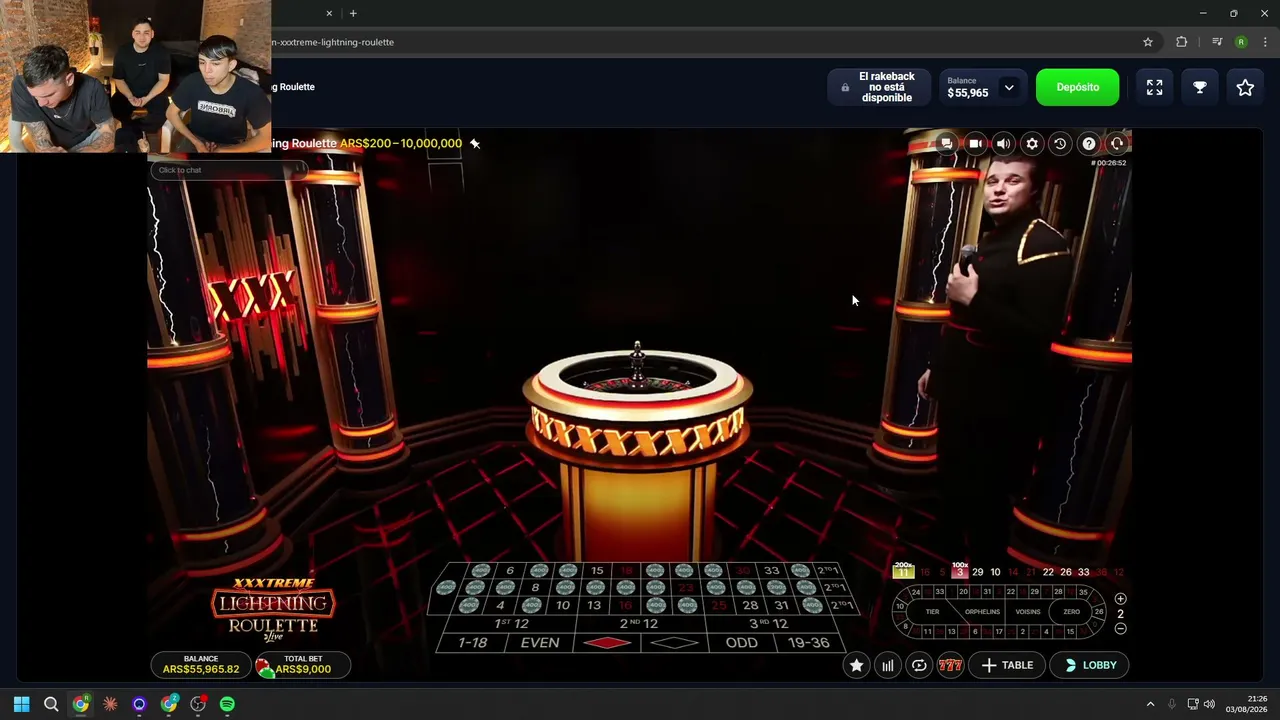The height and width of the screenshot is (720, 1280).
Task: Open game settings gear
Action: 1032,144
